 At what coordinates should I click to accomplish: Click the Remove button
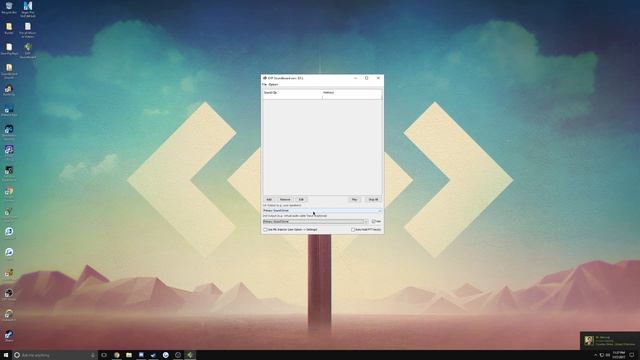pos(285,200)
